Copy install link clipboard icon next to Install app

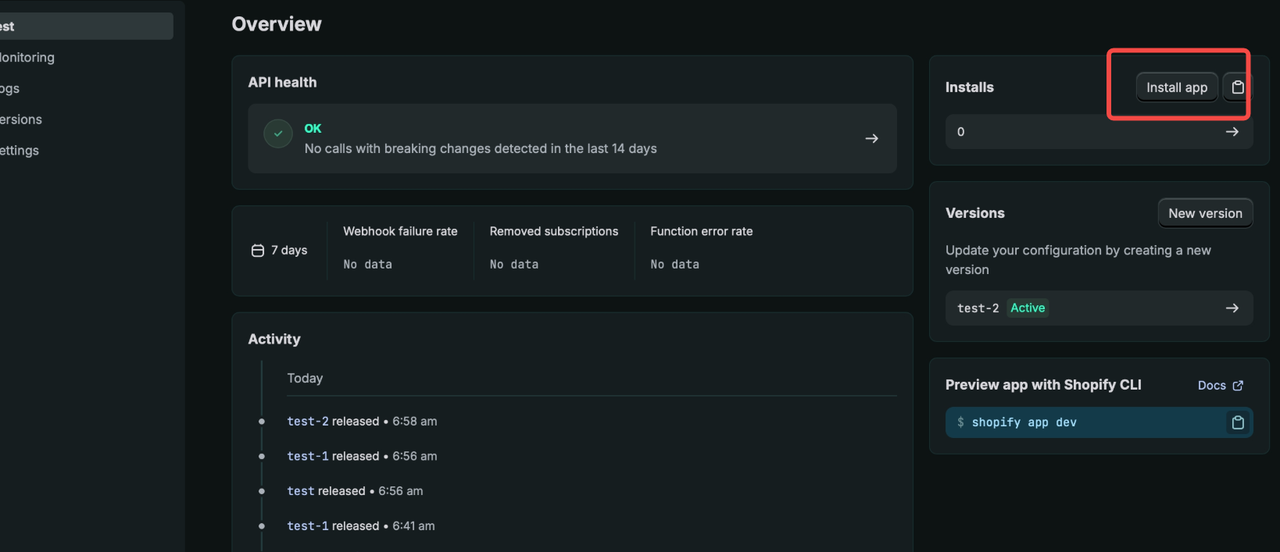pyautogui.click(x=1237, y=87)
